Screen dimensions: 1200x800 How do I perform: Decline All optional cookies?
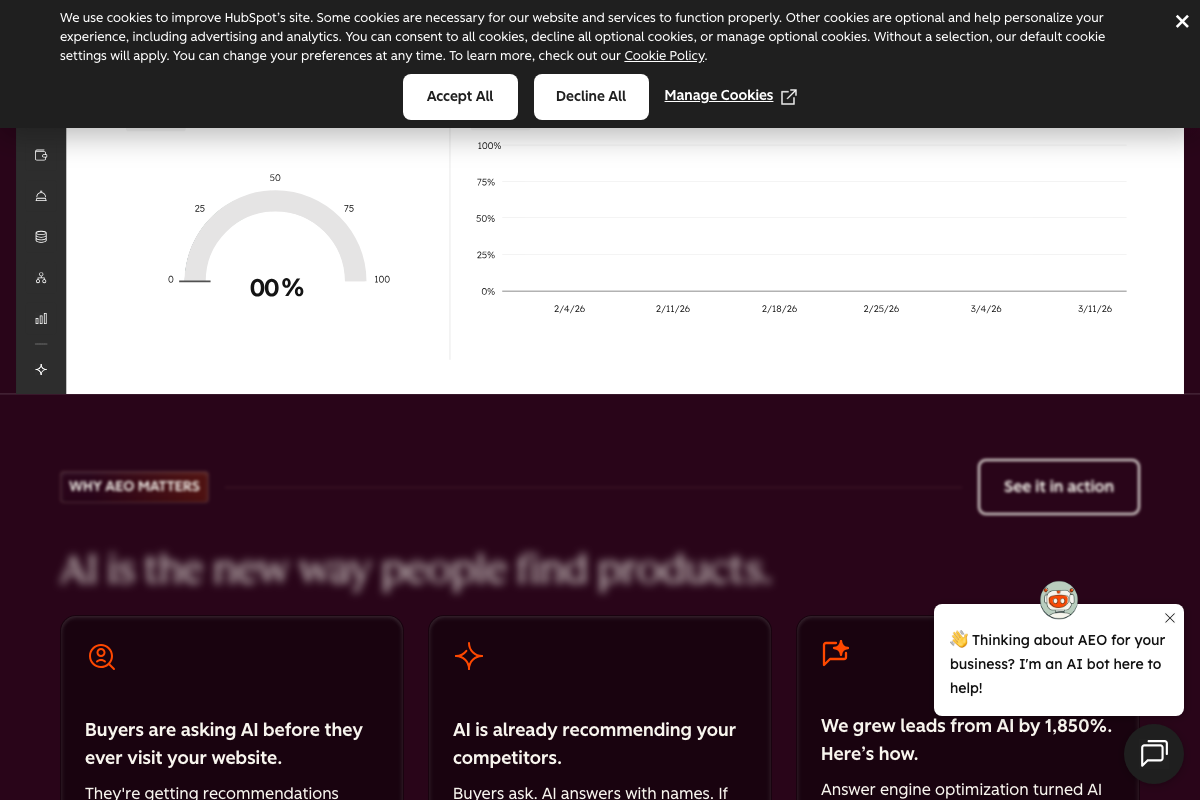tap(591, 96)
